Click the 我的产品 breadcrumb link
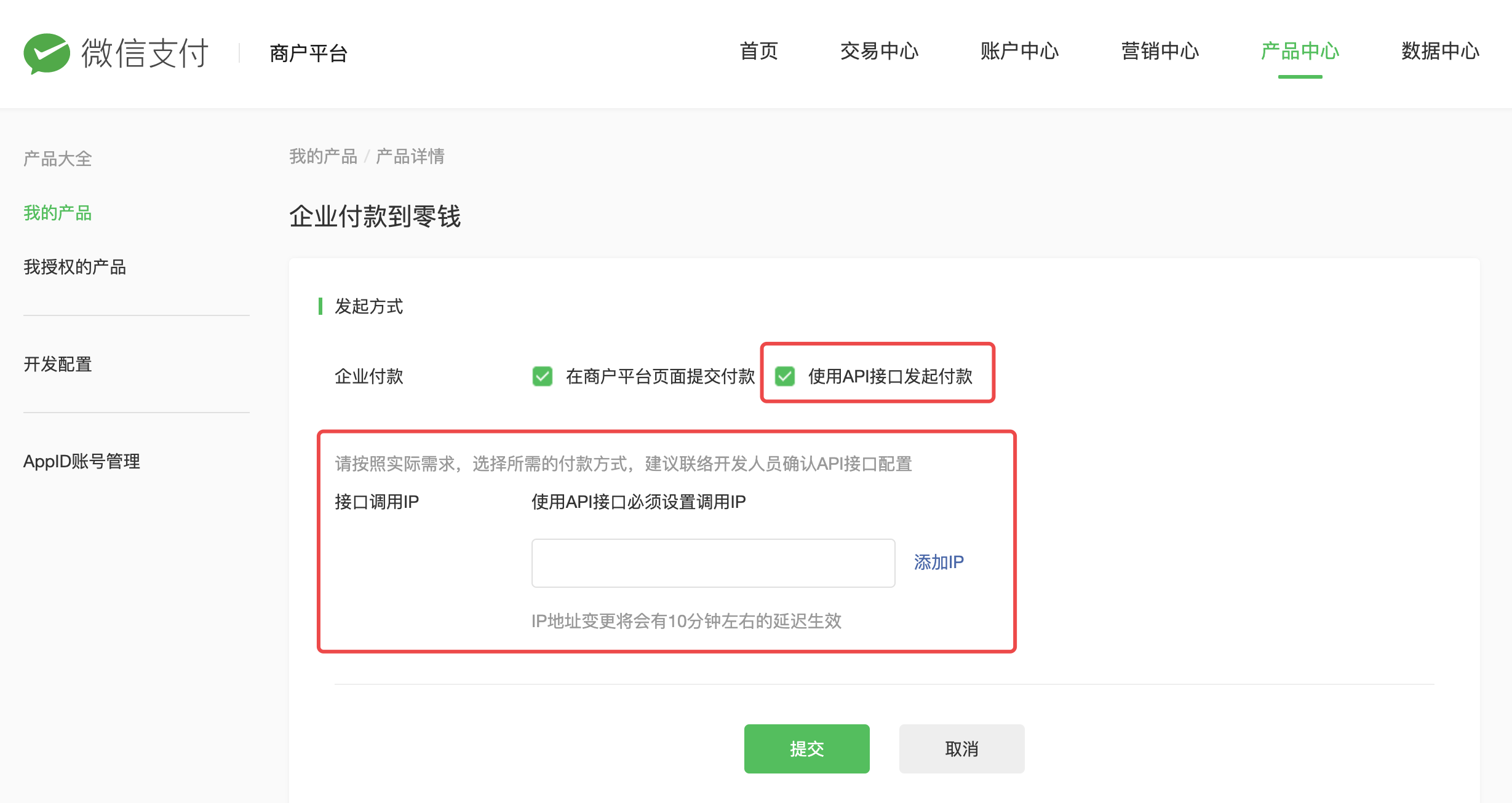The height and width of the screenshot is (803, 1512). [323, 157]
